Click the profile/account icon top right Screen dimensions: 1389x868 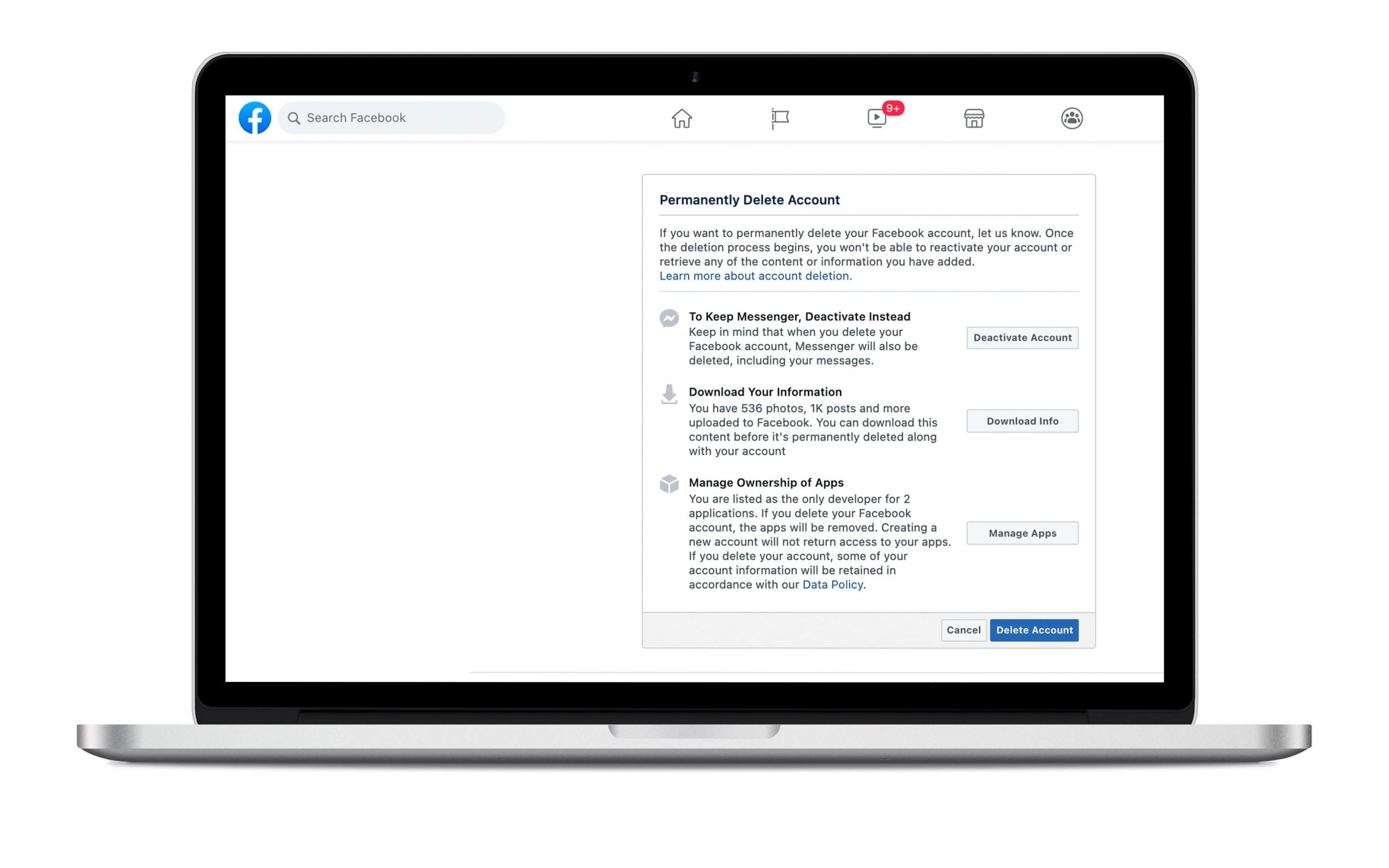coord(1073,118)
